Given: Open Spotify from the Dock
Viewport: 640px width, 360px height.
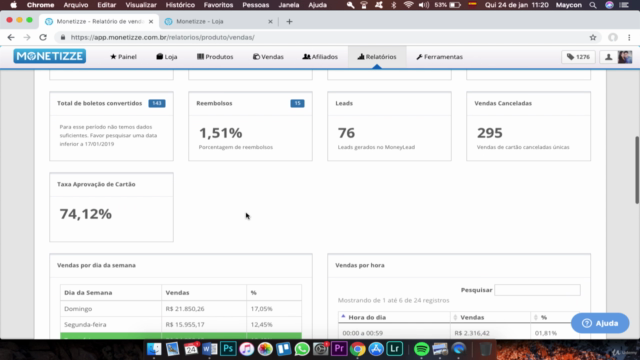Looking at the screenshot, I should [x=421, y=349].
